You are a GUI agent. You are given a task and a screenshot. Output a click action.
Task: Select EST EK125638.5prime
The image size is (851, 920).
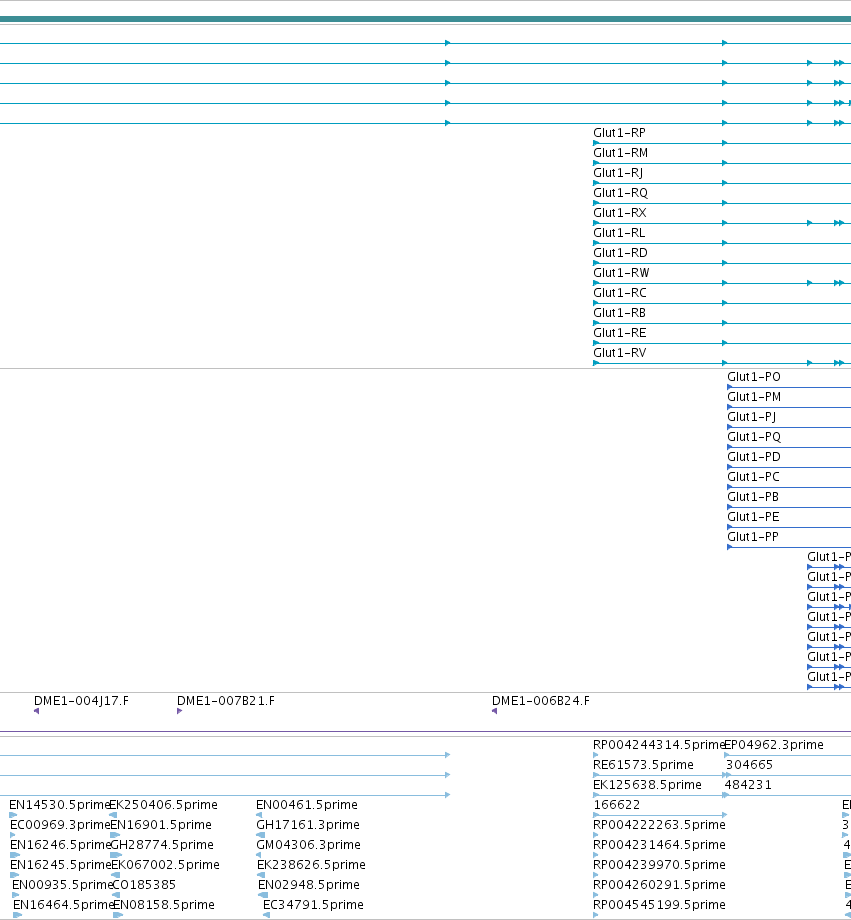pos(647,785)
